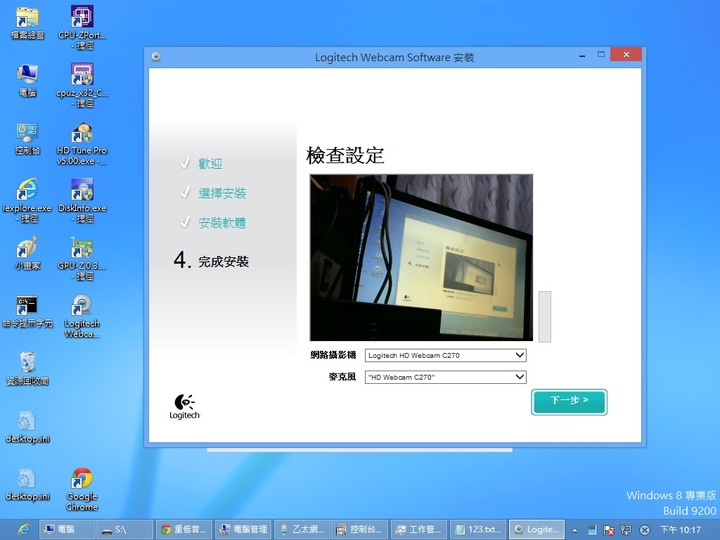Viewport: 720px width, 540px height.
Task: Click the 完成安裝 step label
Action: (x=223, y=262)
